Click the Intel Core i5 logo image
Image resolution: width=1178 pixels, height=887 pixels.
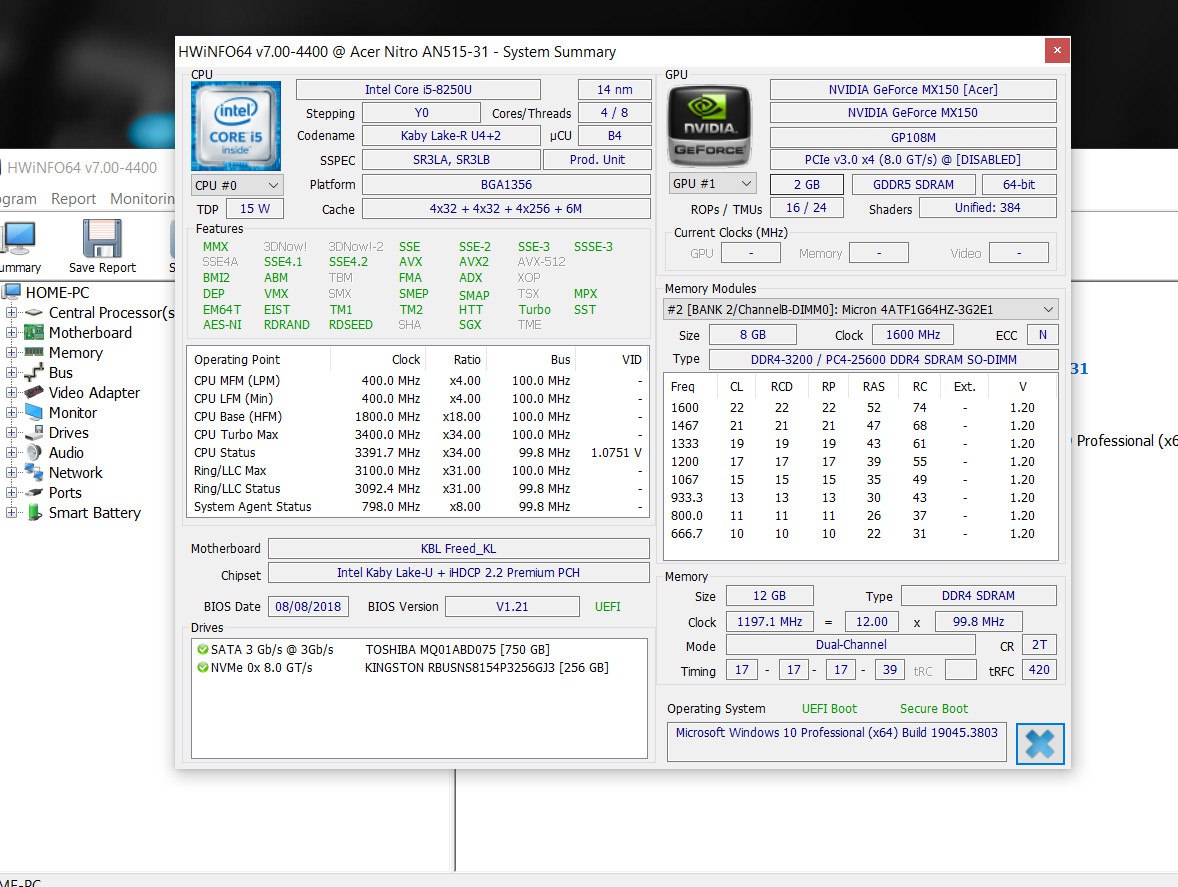(236, 125)
